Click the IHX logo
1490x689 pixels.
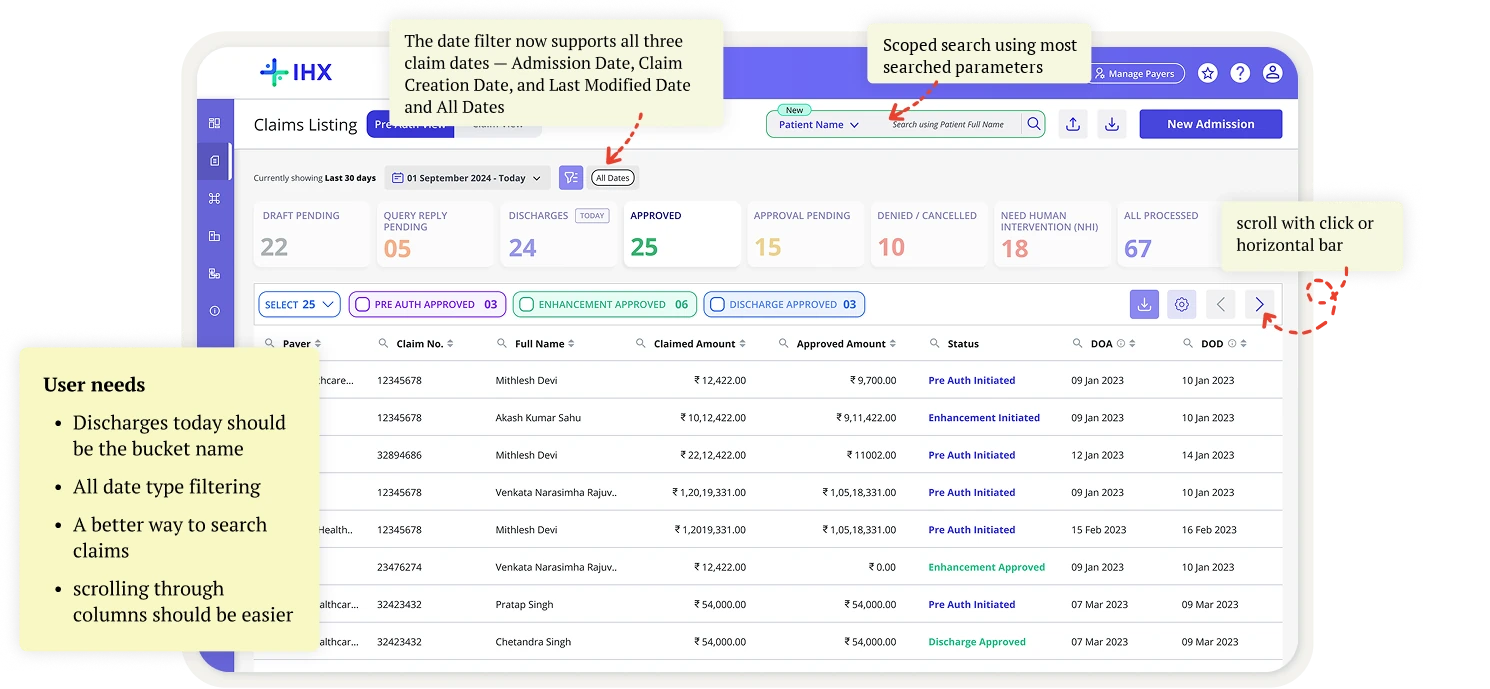tap(296, 72)
